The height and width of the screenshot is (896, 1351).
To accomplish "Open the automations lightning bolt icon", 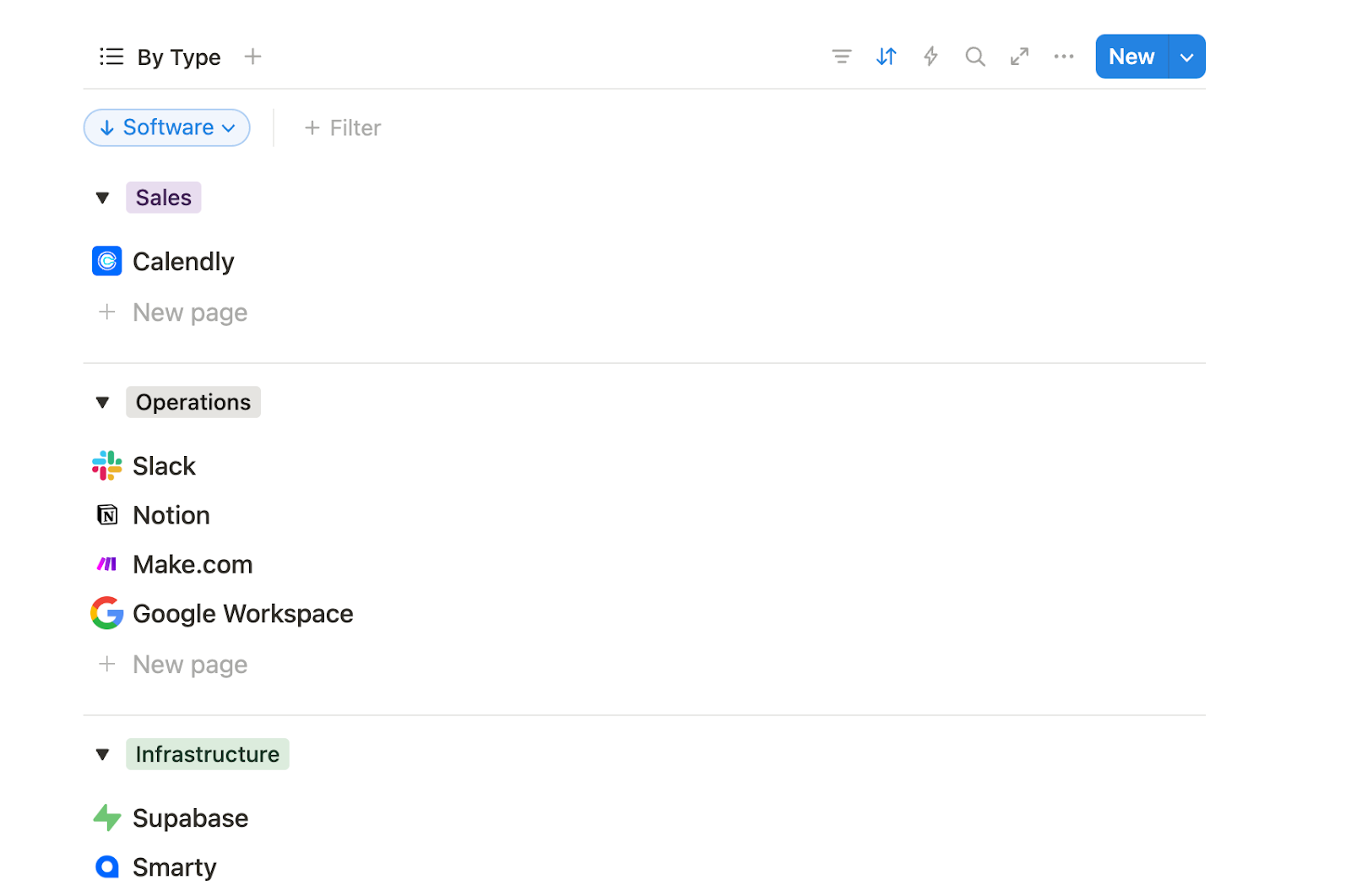I will [x=931, y=57].
